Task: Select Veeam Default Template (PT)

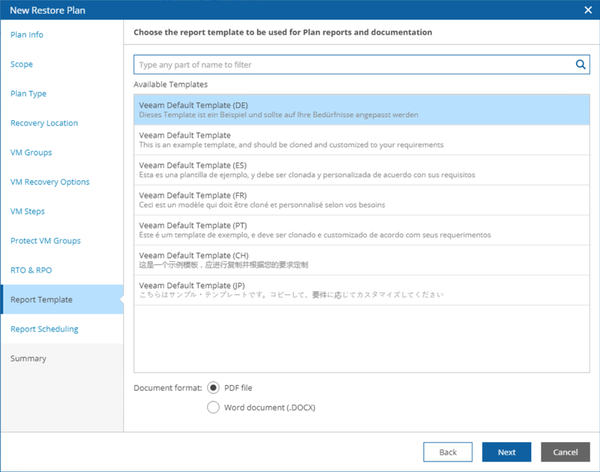Action: (355, 230)
